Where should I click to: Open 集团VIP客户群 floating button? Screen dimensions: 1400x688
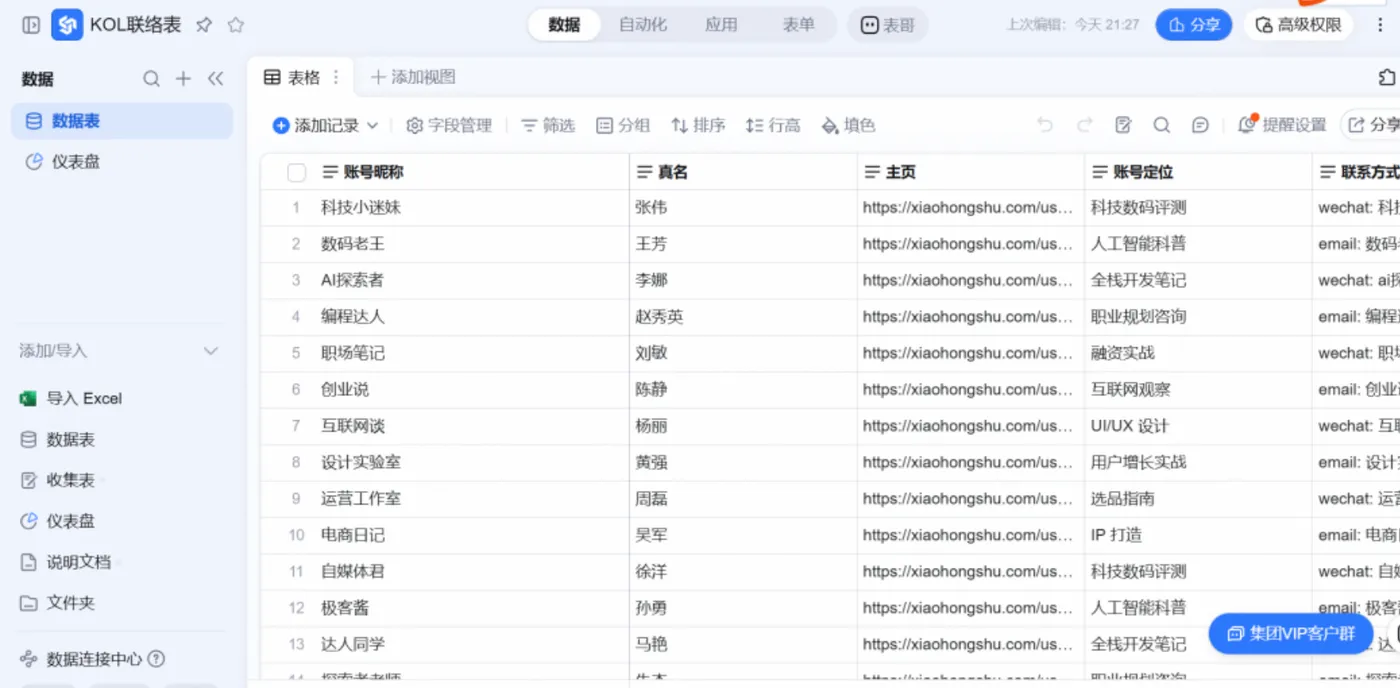[x=1291, y=633]
